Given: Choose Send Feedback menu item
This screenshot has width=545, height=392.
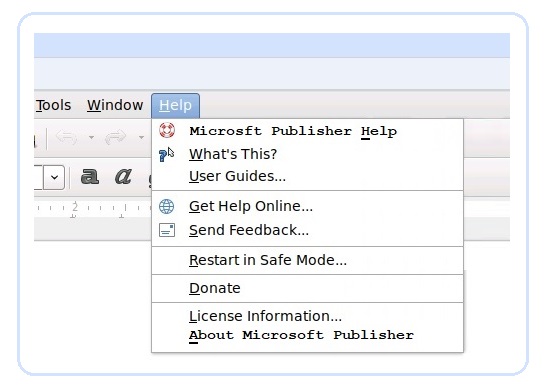Looking at the screenshot, I should tap(307, 230).
